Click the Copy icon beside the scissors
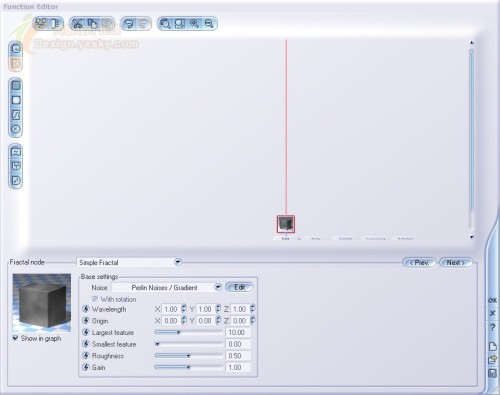This screenshot has height=395, width=500. coord(92,24)
